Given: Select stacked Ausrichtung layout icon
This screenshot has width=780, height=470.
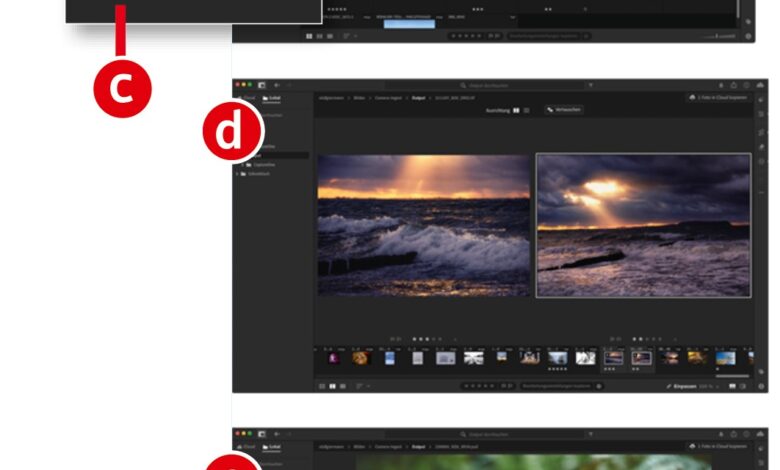Looking at the screenshot, I should point(527,110).
